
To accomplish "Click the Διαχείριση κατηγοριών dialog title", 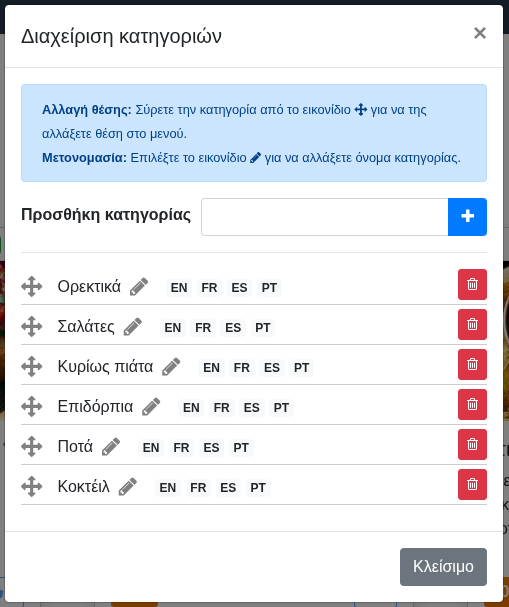I will point(121,36).
